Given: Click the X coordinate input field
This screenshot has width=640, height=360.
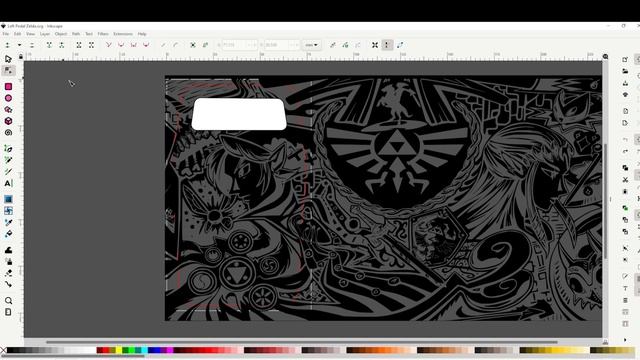Looking at the screenshot, I should pyautogui.click(x=240, y=45).
